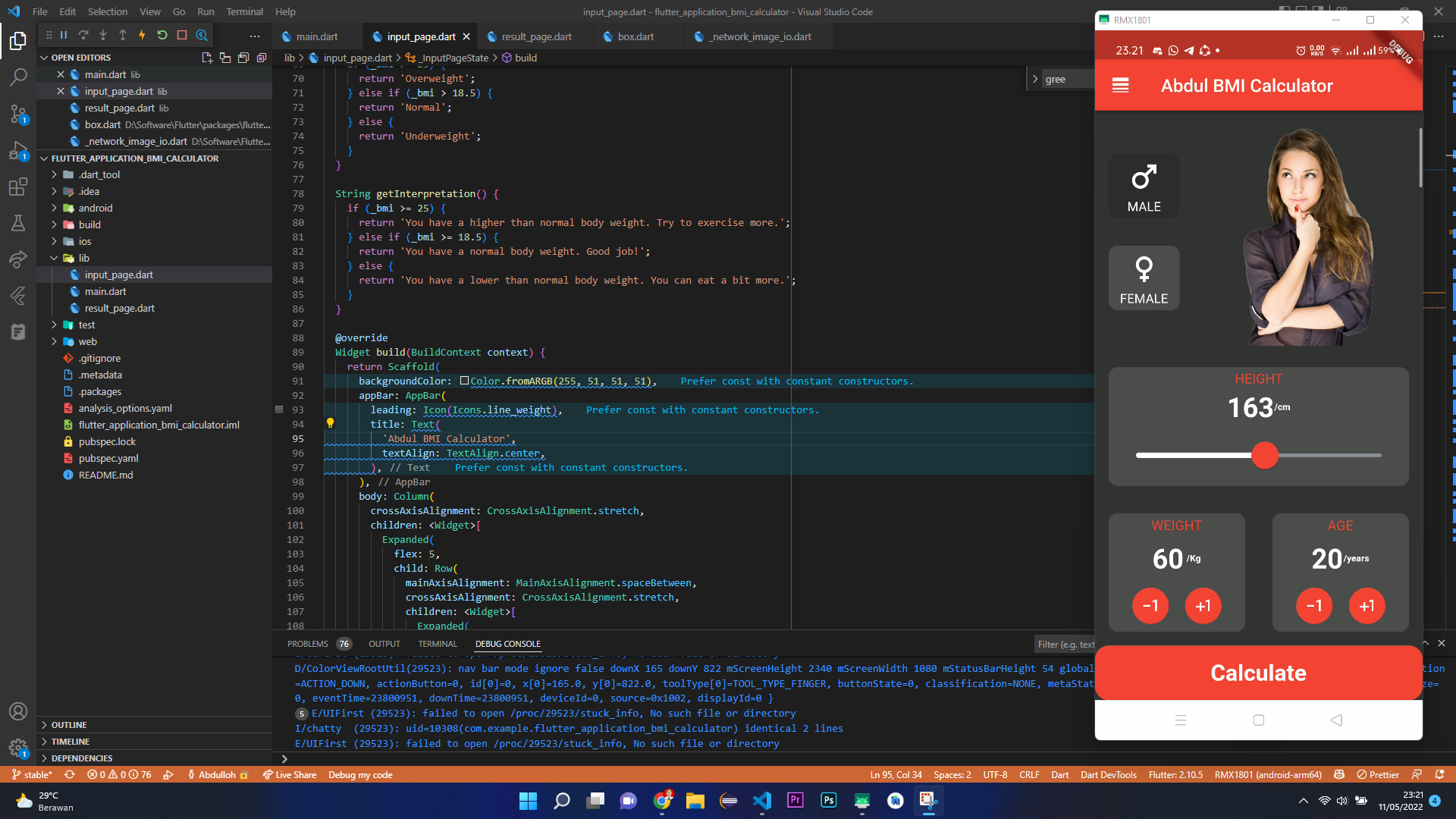Stop debugging with the red square
This screenshot has width=1456, height=819.
(182, 35)
